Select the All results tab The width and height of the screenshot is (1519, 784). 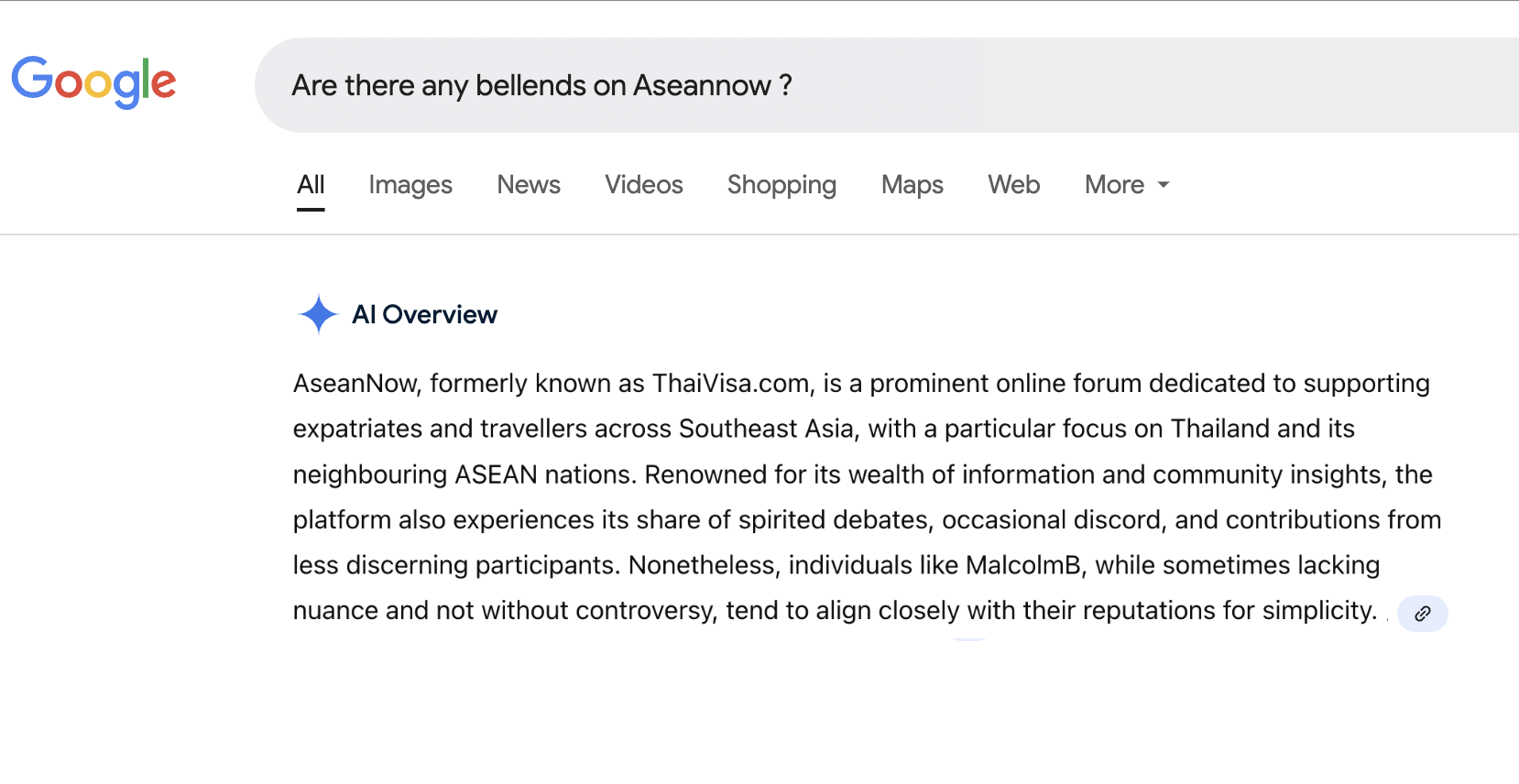click(x=311, y=185)
